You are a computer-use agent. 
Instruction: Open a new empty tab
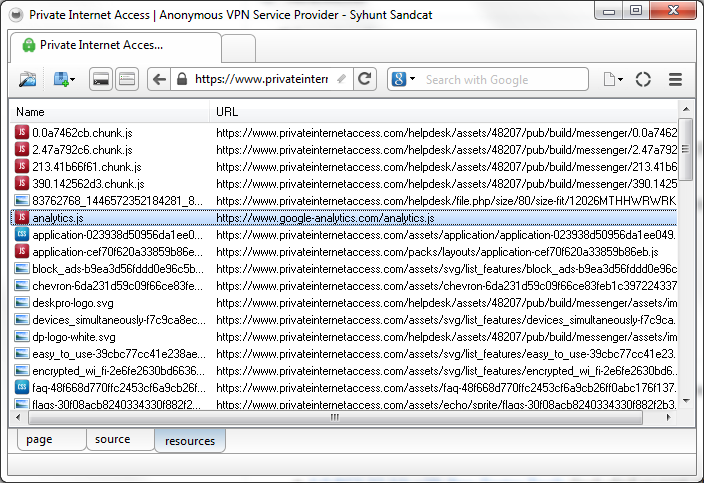coord(238,48)
